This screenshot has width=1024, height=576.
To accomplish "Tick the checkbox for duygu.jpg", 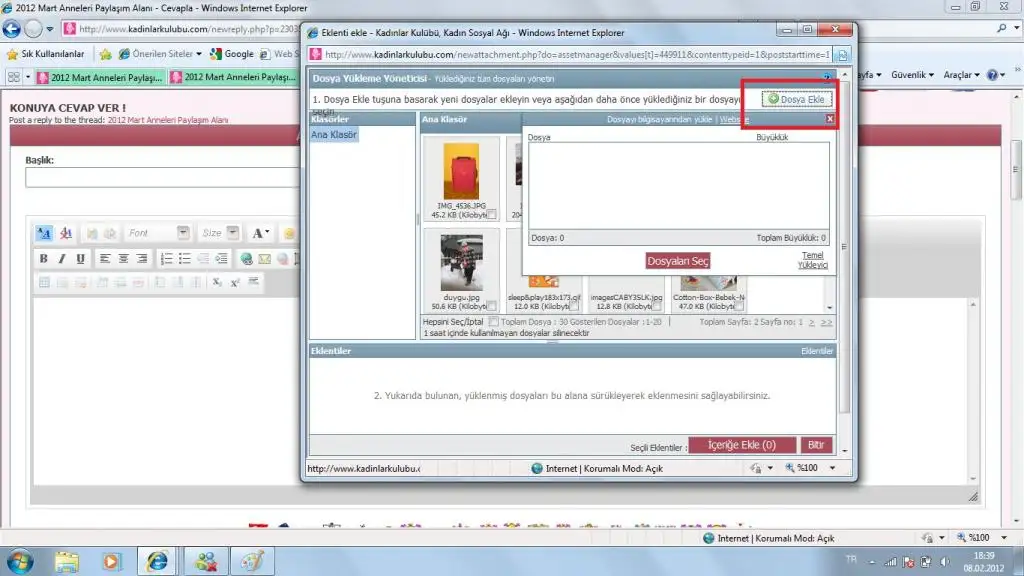I will click(492, 306).
